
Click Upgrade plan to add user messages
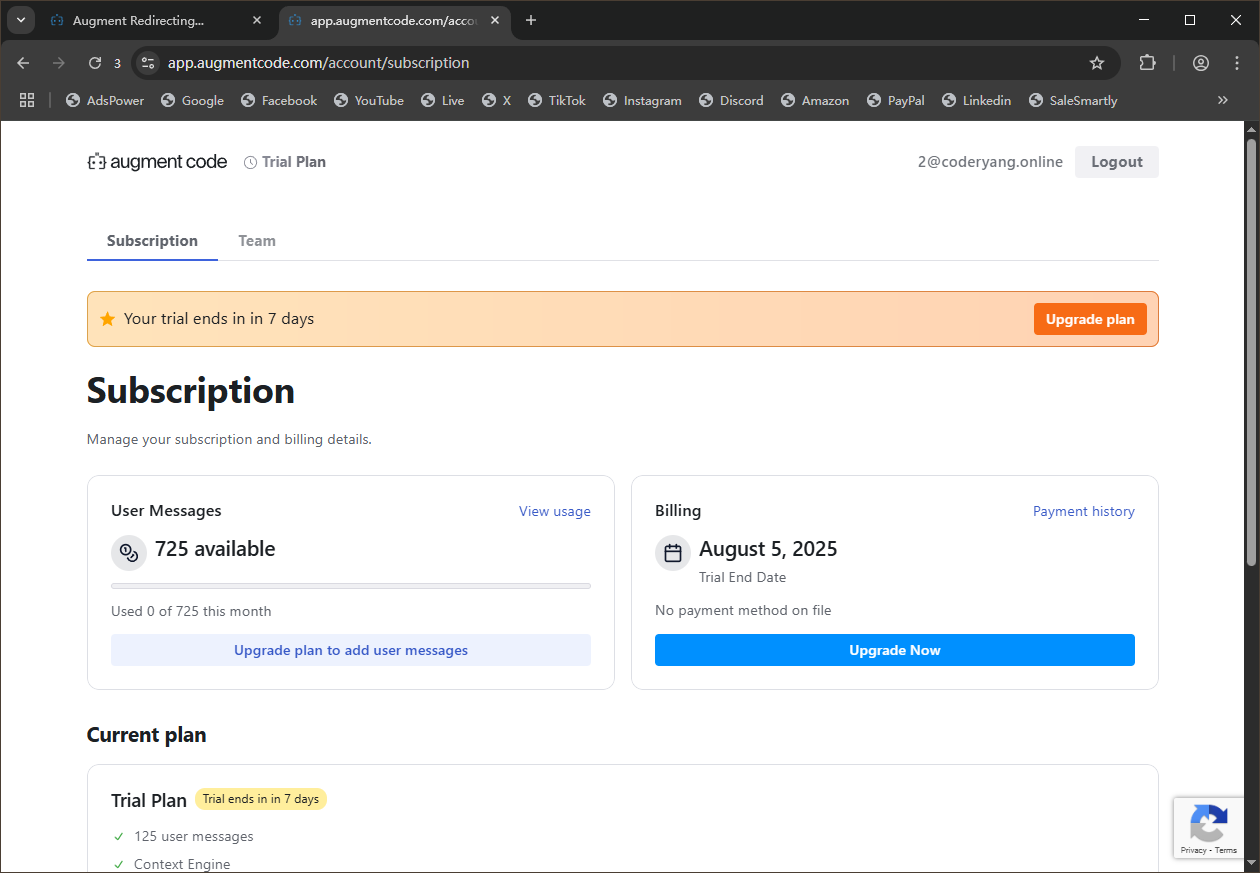pos(351,650)
